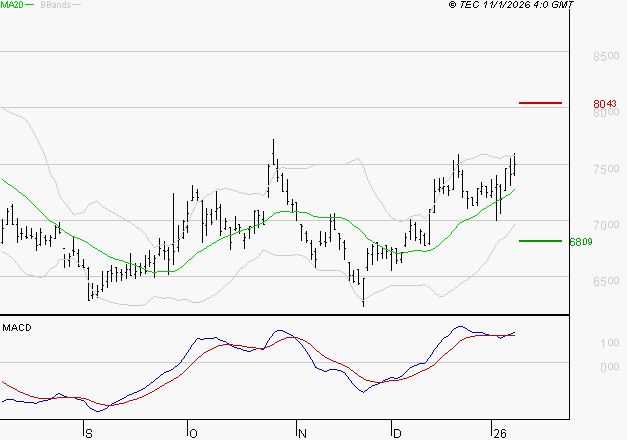
Task: Toggle the MA20 legend label
Action: coord(11,6)
